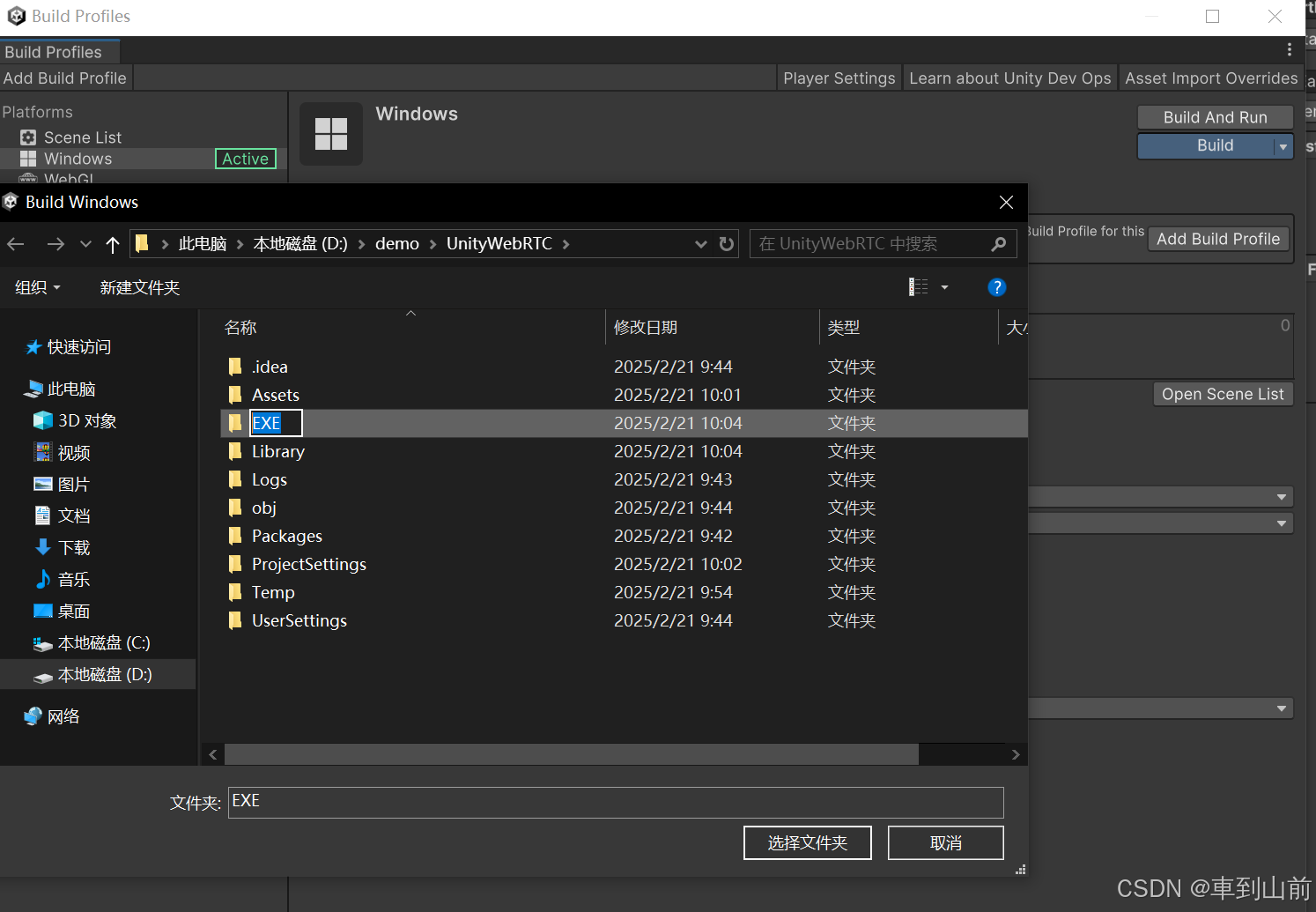Select the Assets folder
The height and width of the screenshot is (912, 1316).
point(276,395)
